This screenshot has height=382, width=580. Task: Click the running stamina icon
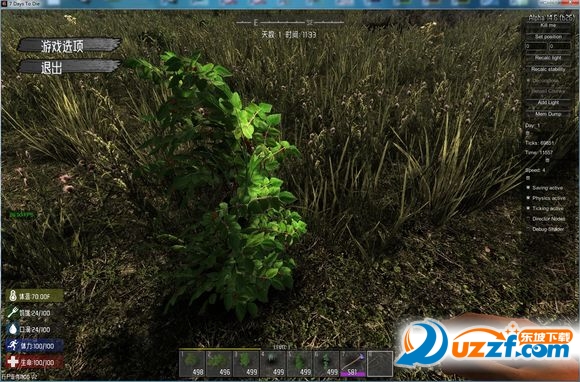click(x=13, y=345)
